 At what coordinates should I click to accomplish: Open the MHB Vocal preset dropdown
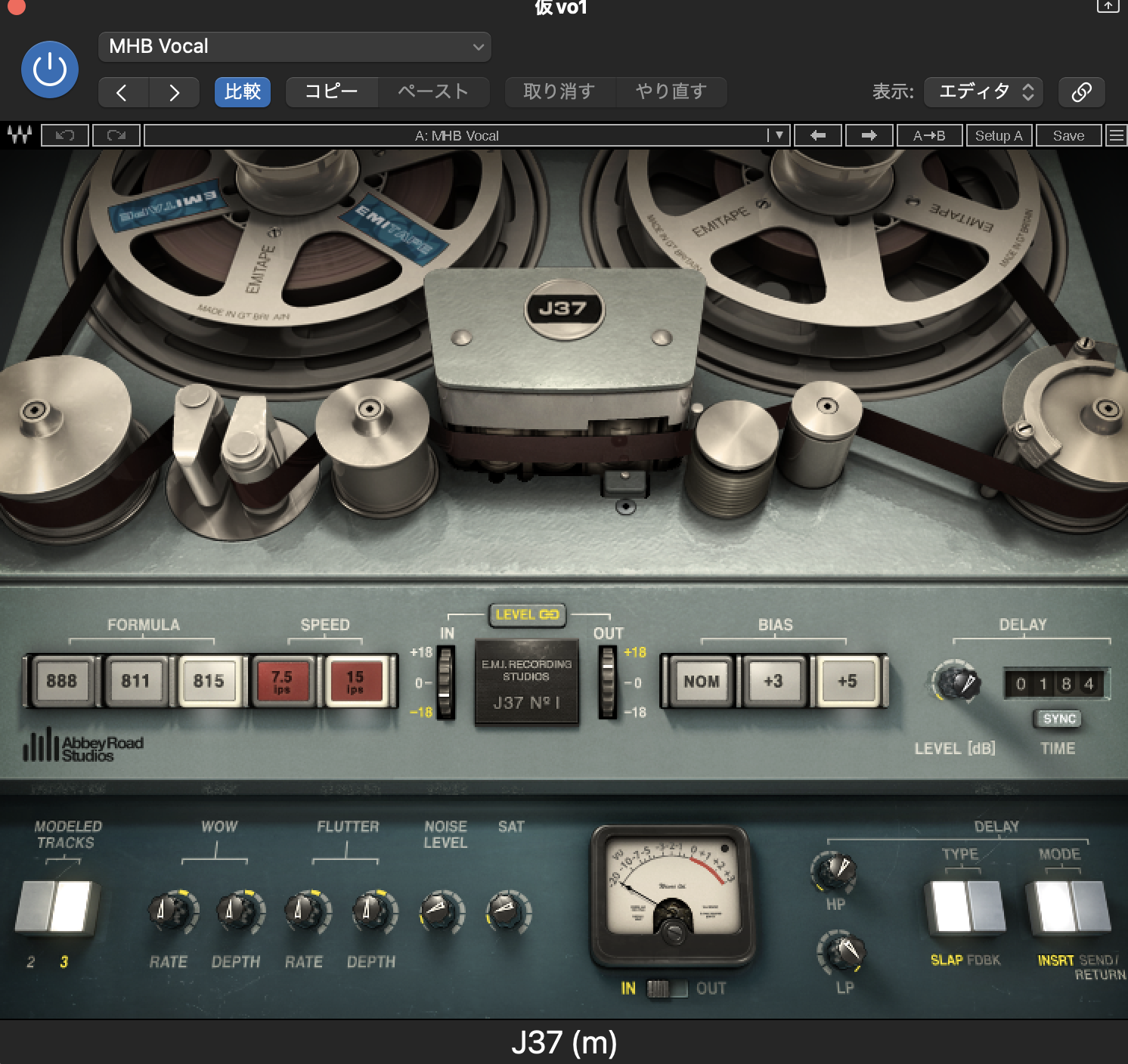tap(295, 47)
